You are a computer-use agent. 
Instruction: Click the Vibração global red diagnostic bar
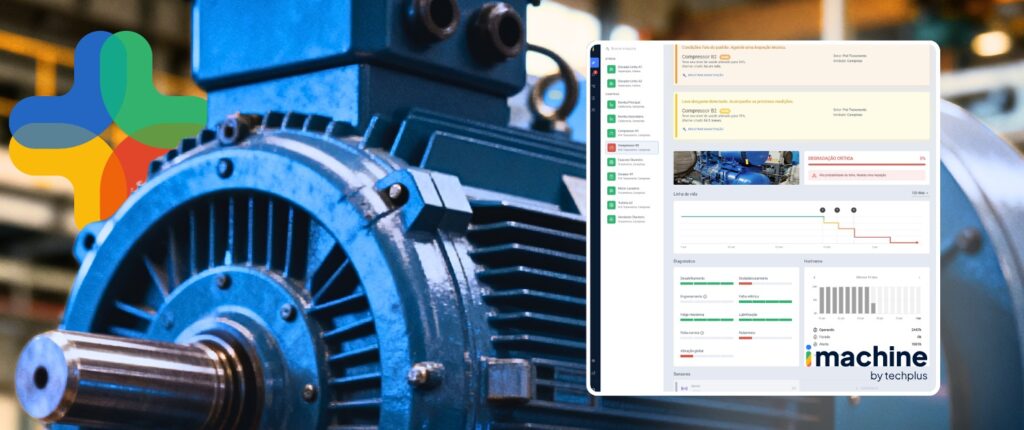point(686,356)
